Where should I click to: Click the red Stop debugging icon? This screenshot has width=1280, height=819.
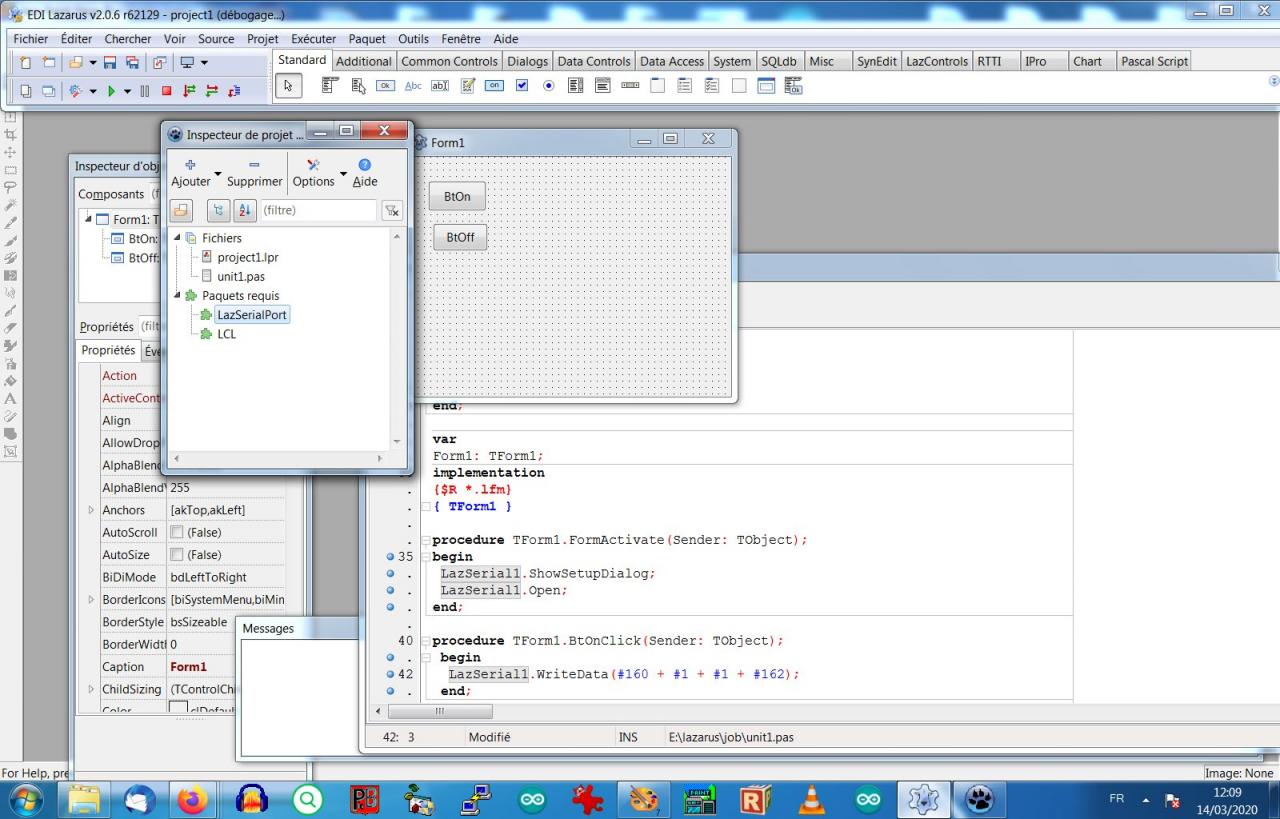tap(167, 91)
